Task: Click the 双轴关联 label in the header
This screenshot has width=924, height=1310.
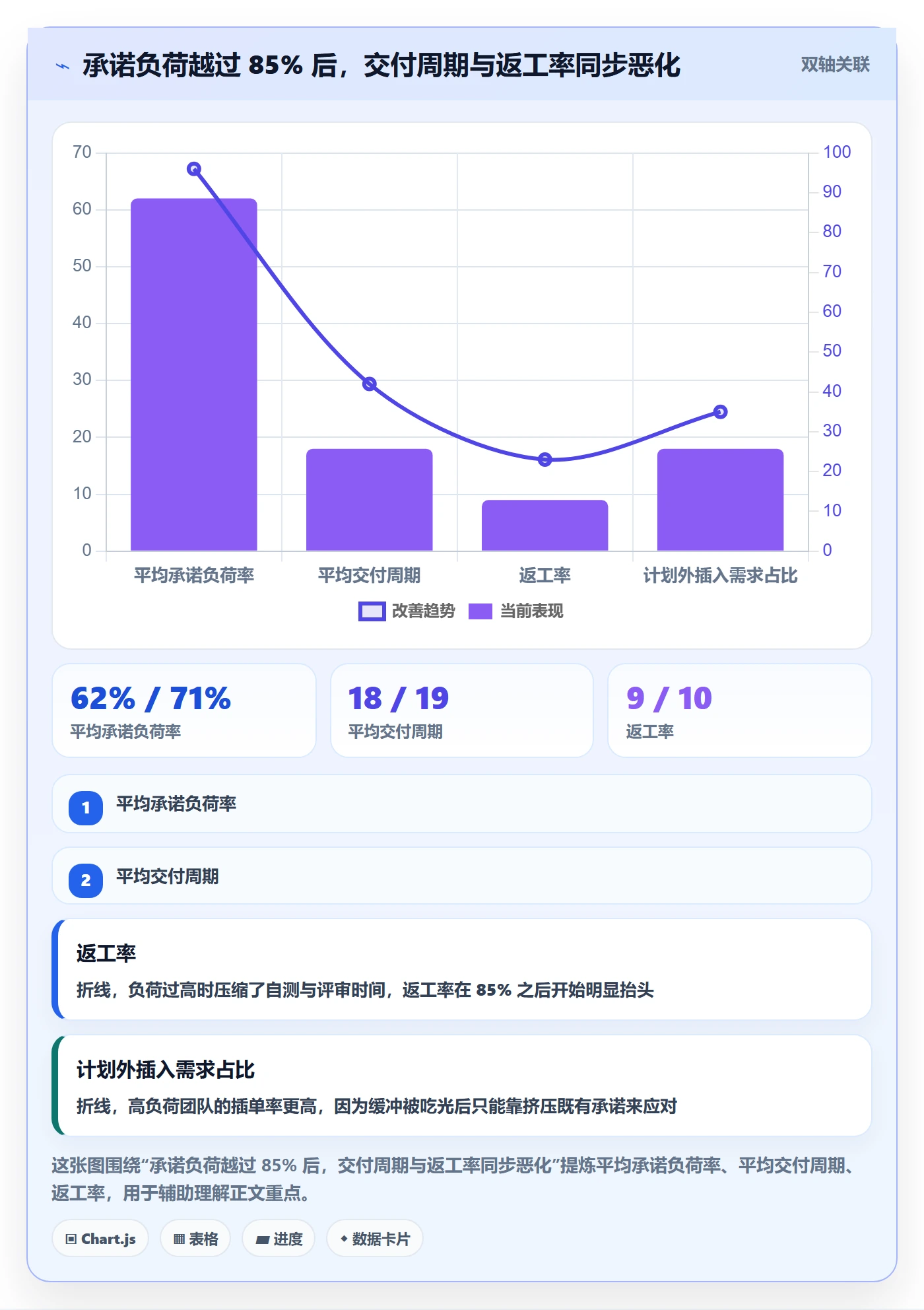Action: click(835, 65)
